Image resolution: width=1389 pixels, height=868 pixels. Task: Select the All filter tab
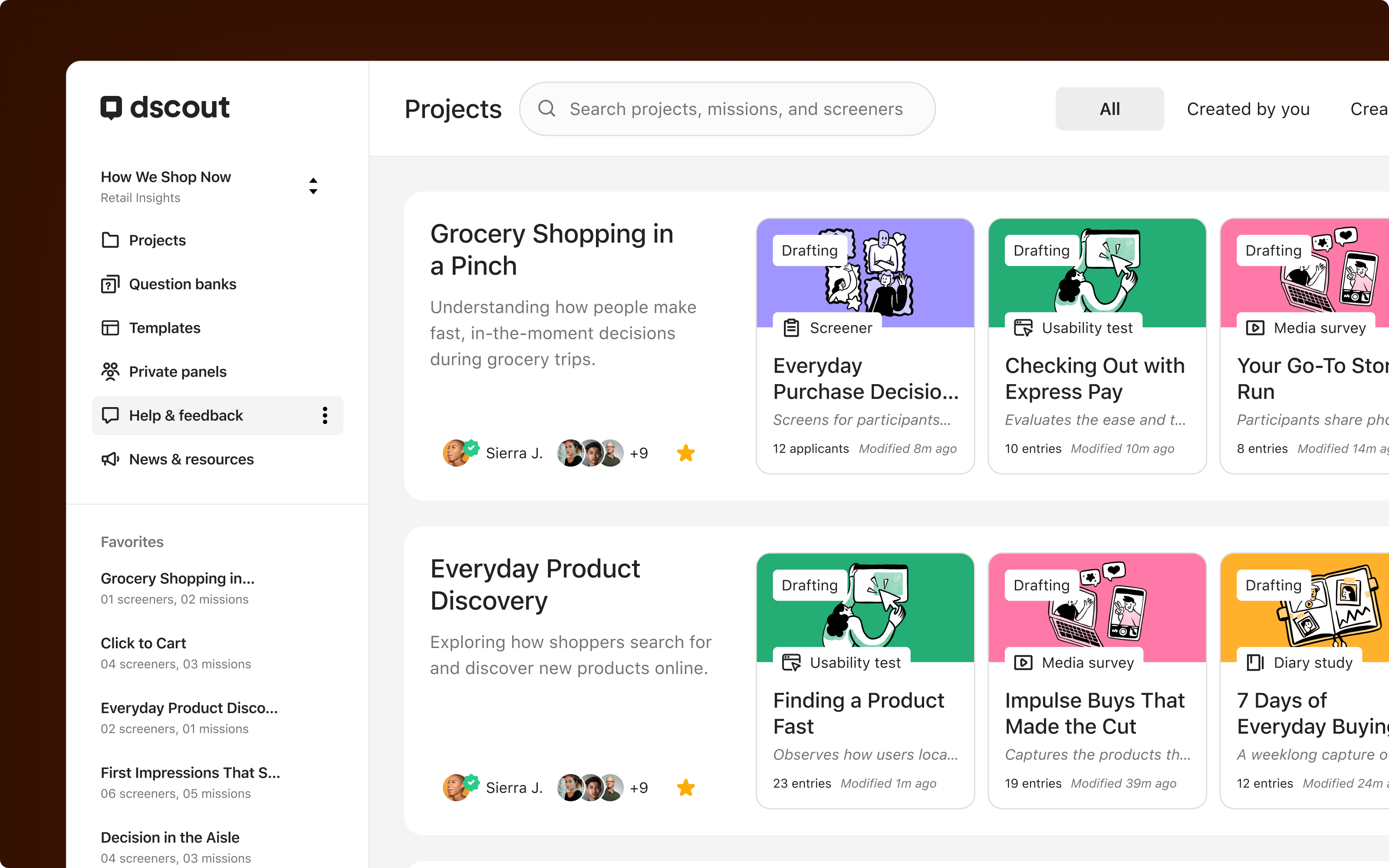tap(1109, 109)
